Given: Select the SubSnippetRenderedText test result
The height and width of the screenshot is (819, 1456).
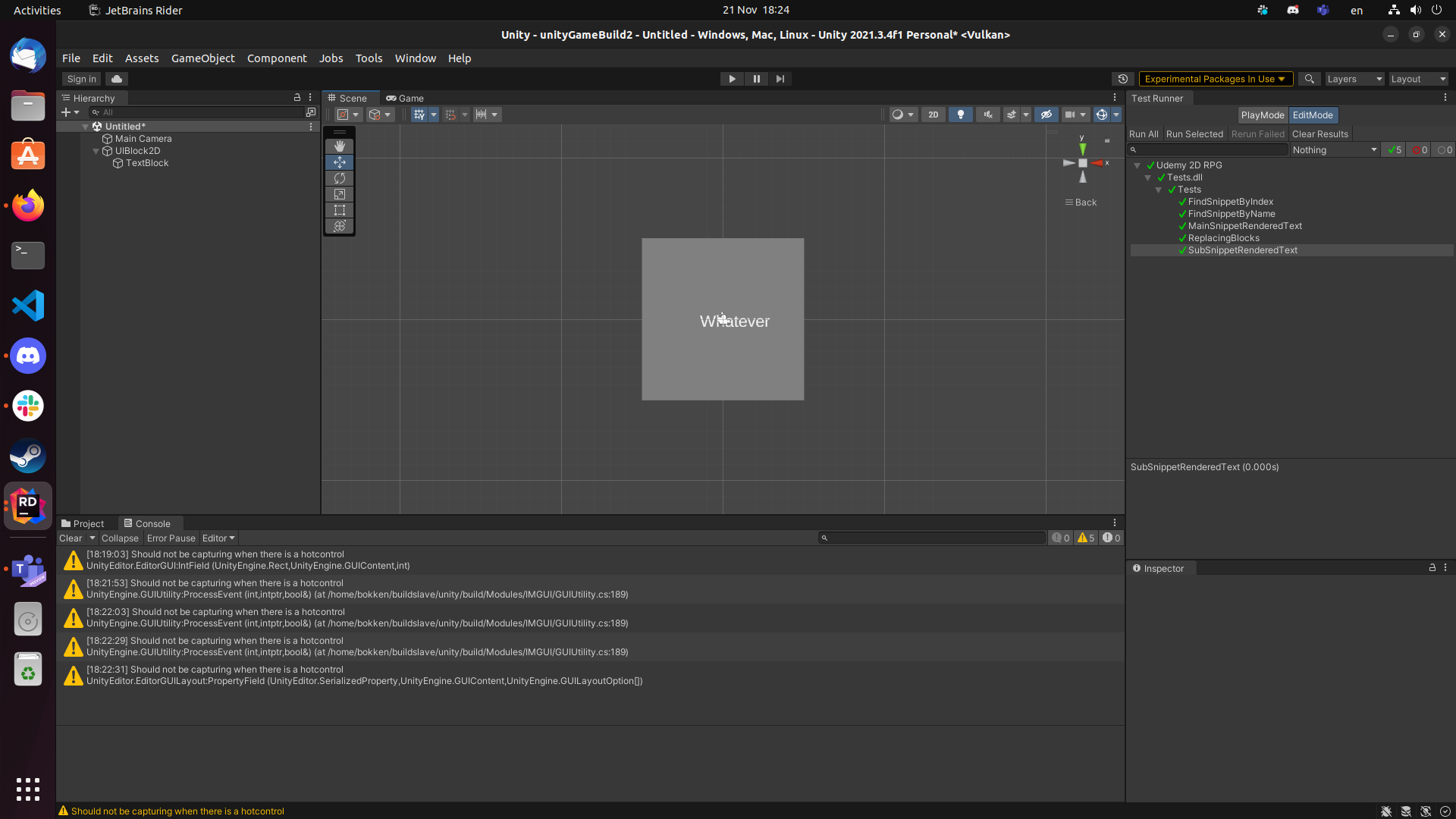Looking at the screenshot, I should 1244,249.
